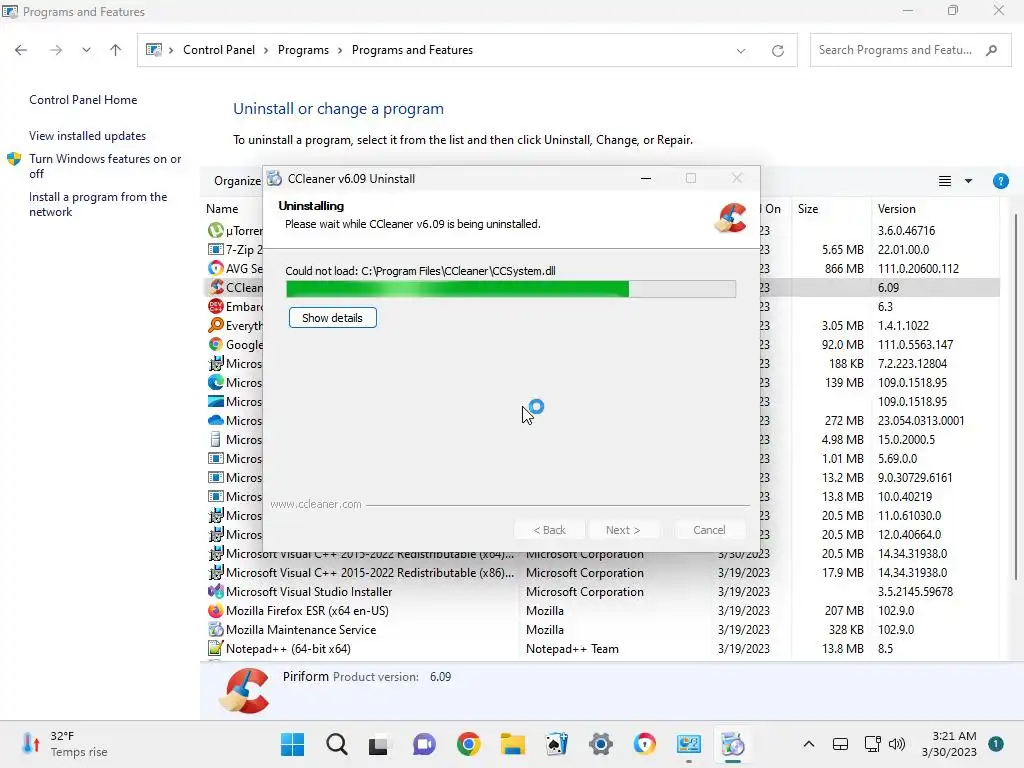Open recent locations dropdown chevron
The image size is (1024, 768).
click(86, 50)
